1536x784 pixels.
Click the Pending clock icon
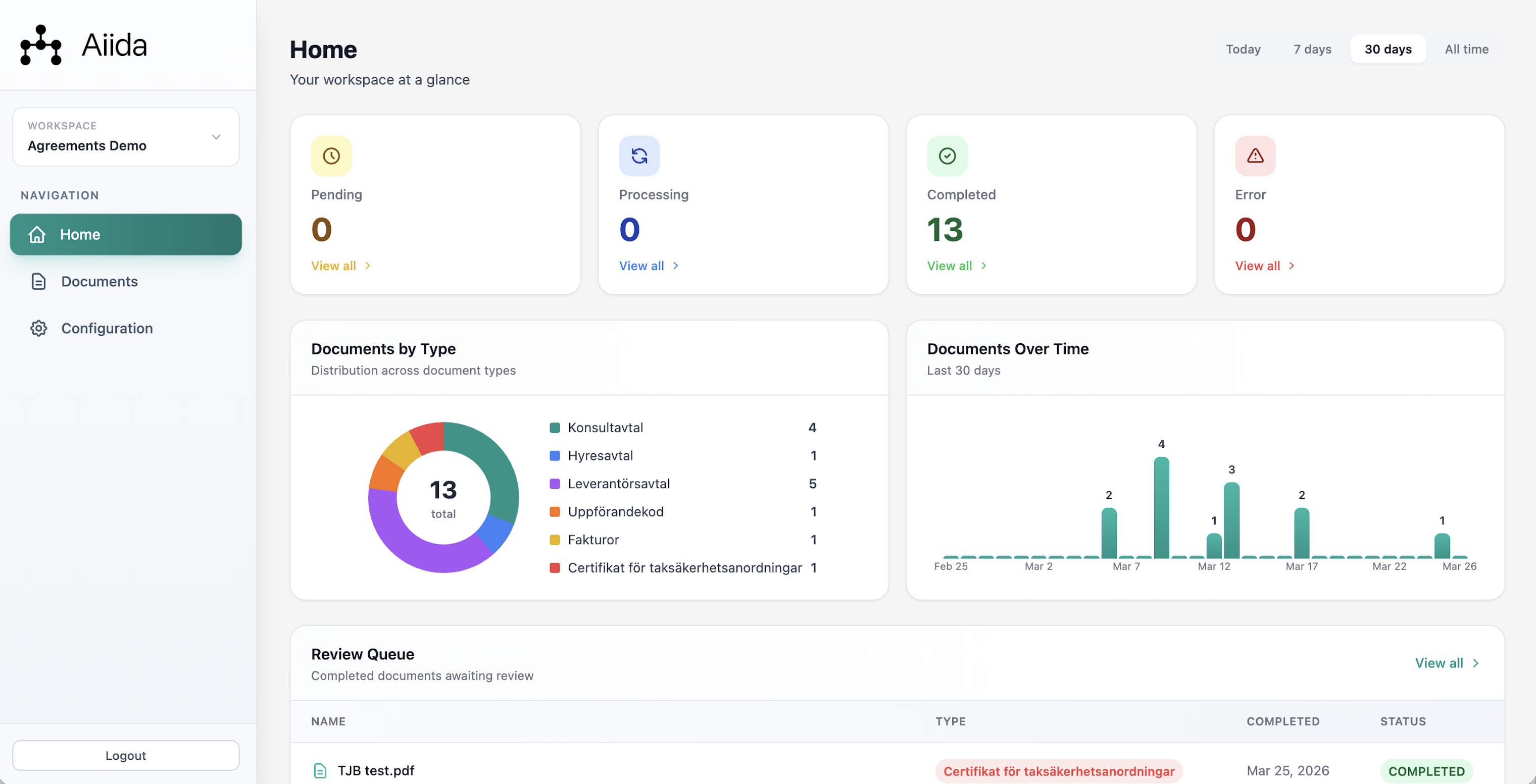pos(331,155)
